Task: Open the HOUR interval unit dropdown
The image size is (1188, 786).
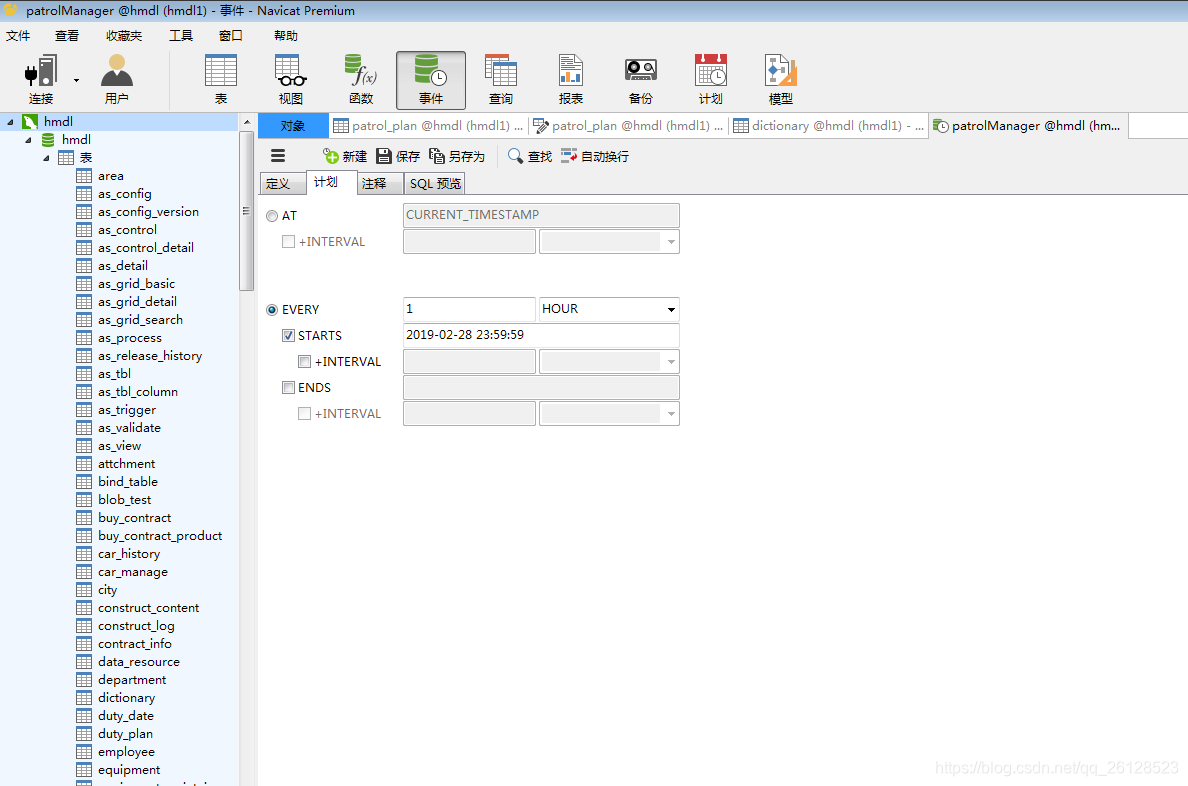Action: click(671, 309)
